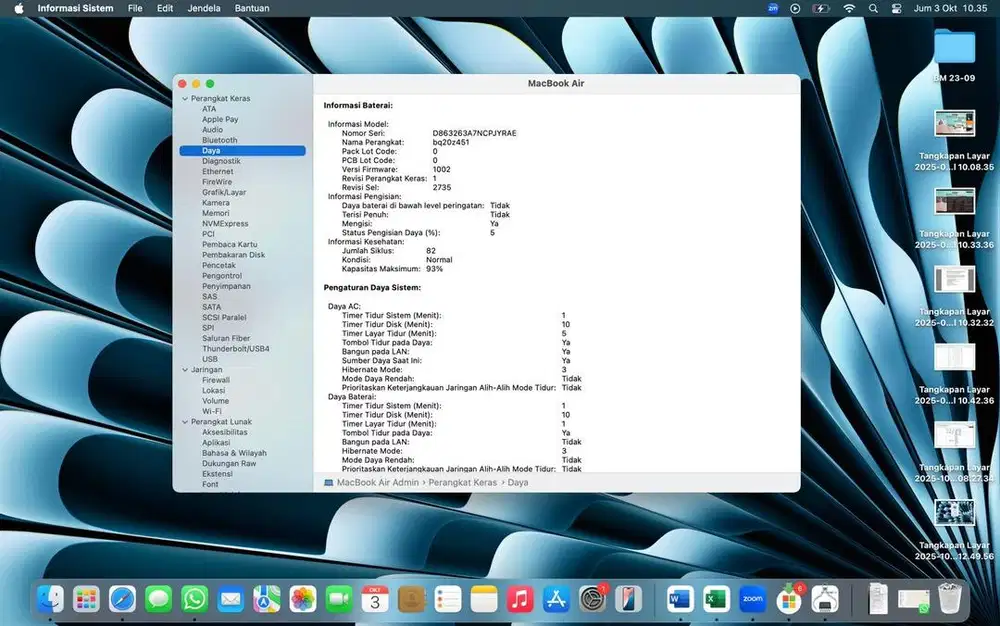The width and height of the screenshot is (1000, 626).
Task: Click the Wi-Fi menu bar icon
Action: pos(849,8)
